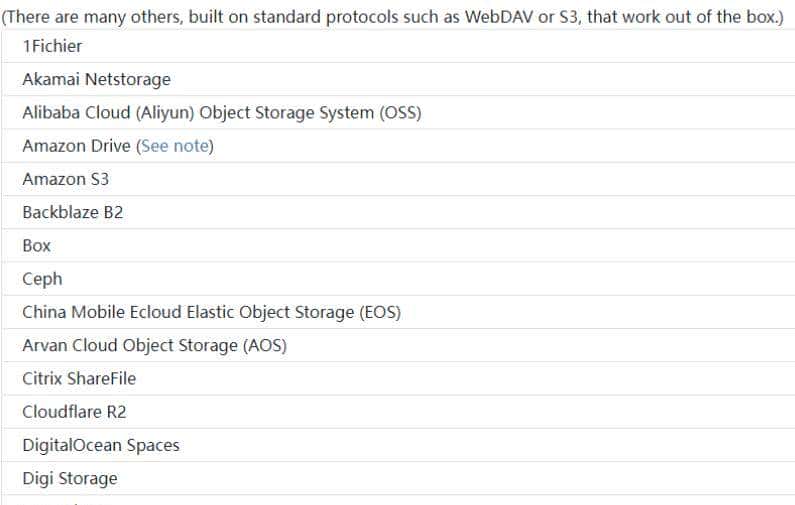Viewport: 795px width, 505px height.
Task: Click the Citrix ShareFile entry
Action: click(79, 378)
